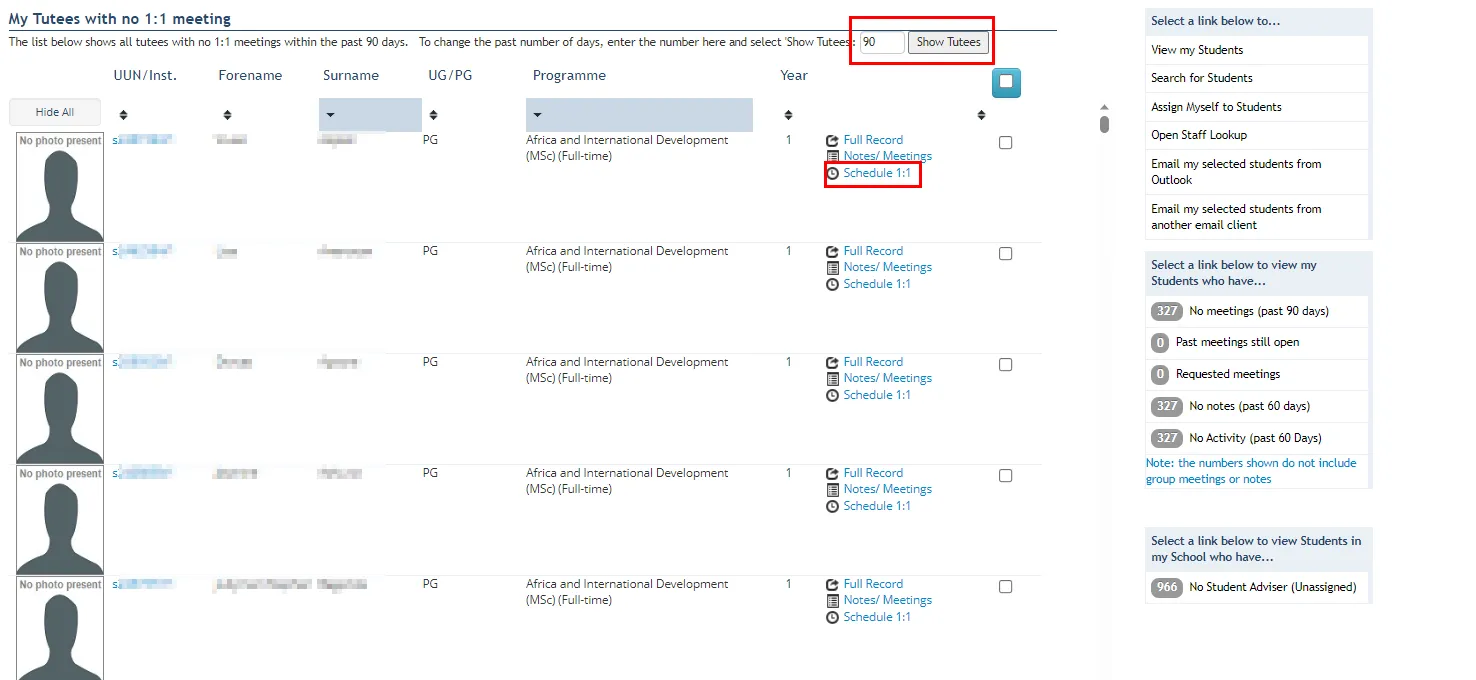
Task: Check the bottom visible student's checkbox
Action: click(x=1005, y=586)
